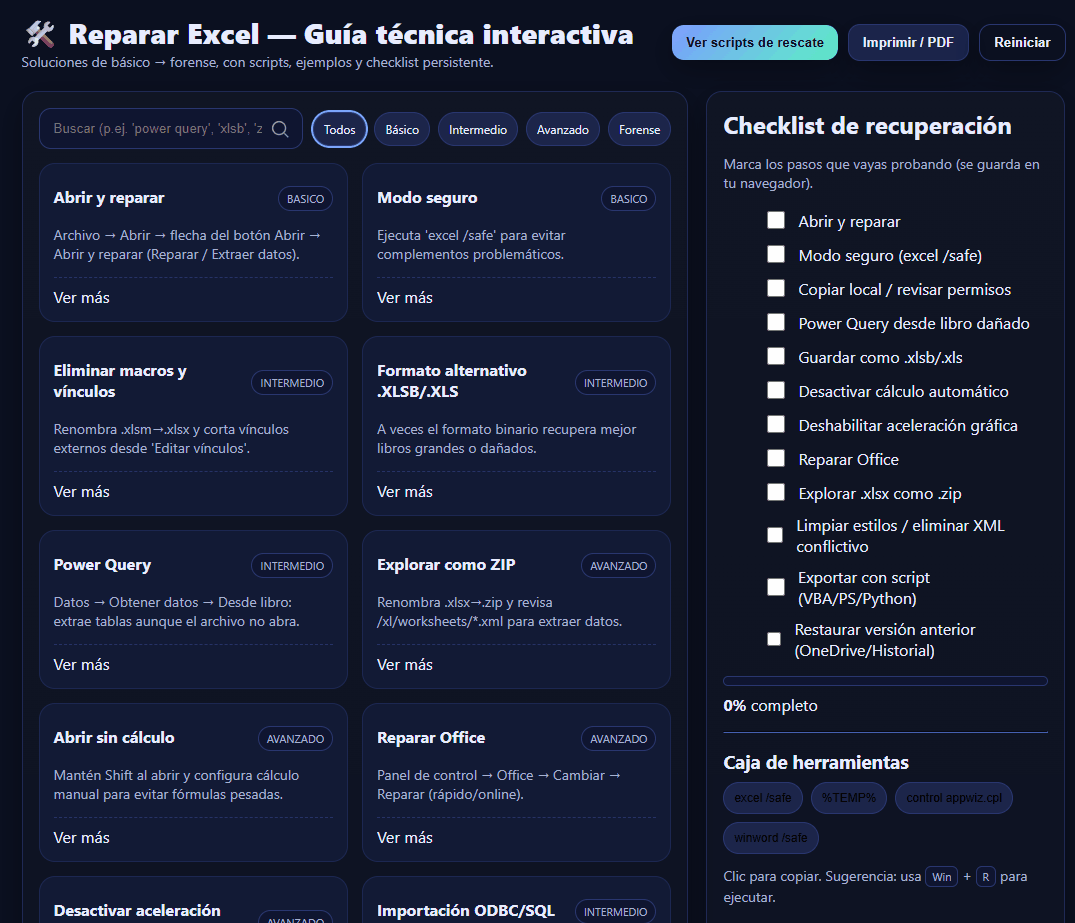Tick 'Limpiar estilos / eliminar XML conflictivo' checkbox
Viewport: 1075px width, 923px height.
[x=775, y=535]
